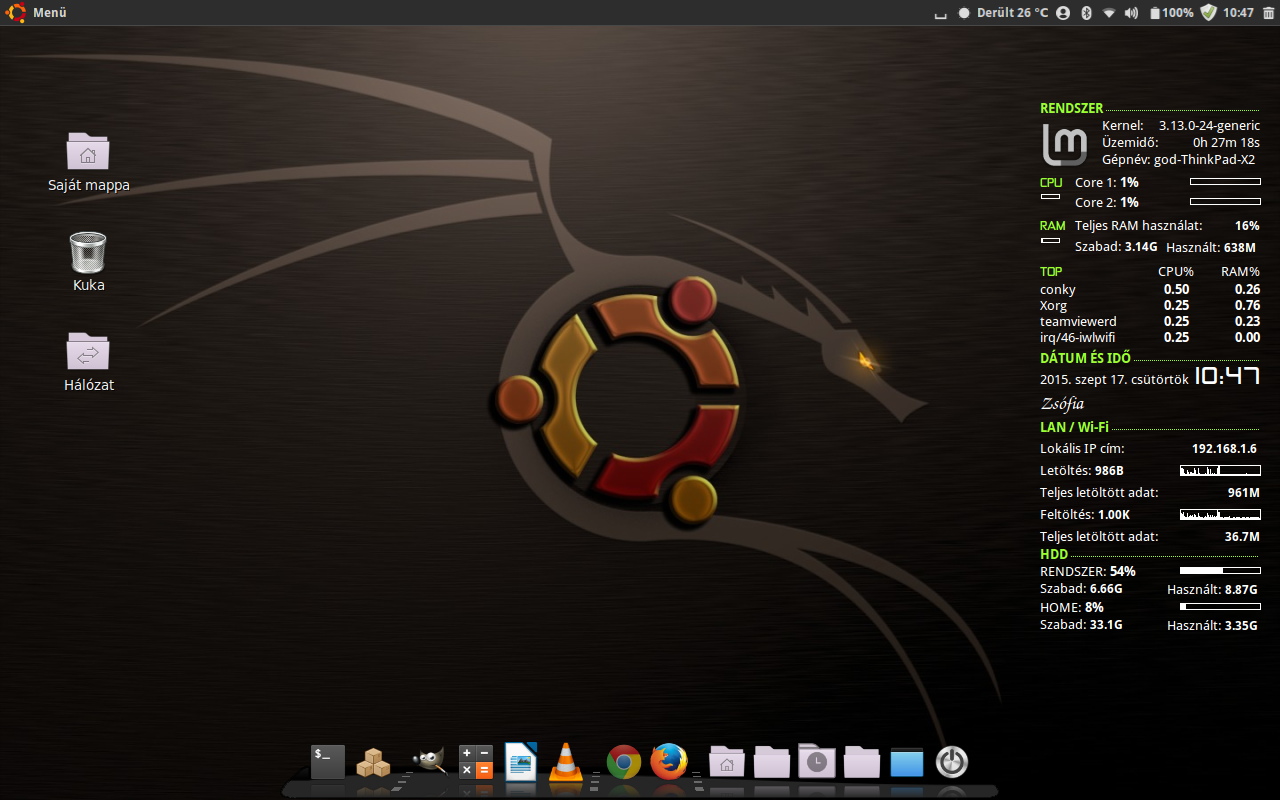Launch LibreOffice Writer from the dock
The image size is (1280, 800).
tap(521, 761)
